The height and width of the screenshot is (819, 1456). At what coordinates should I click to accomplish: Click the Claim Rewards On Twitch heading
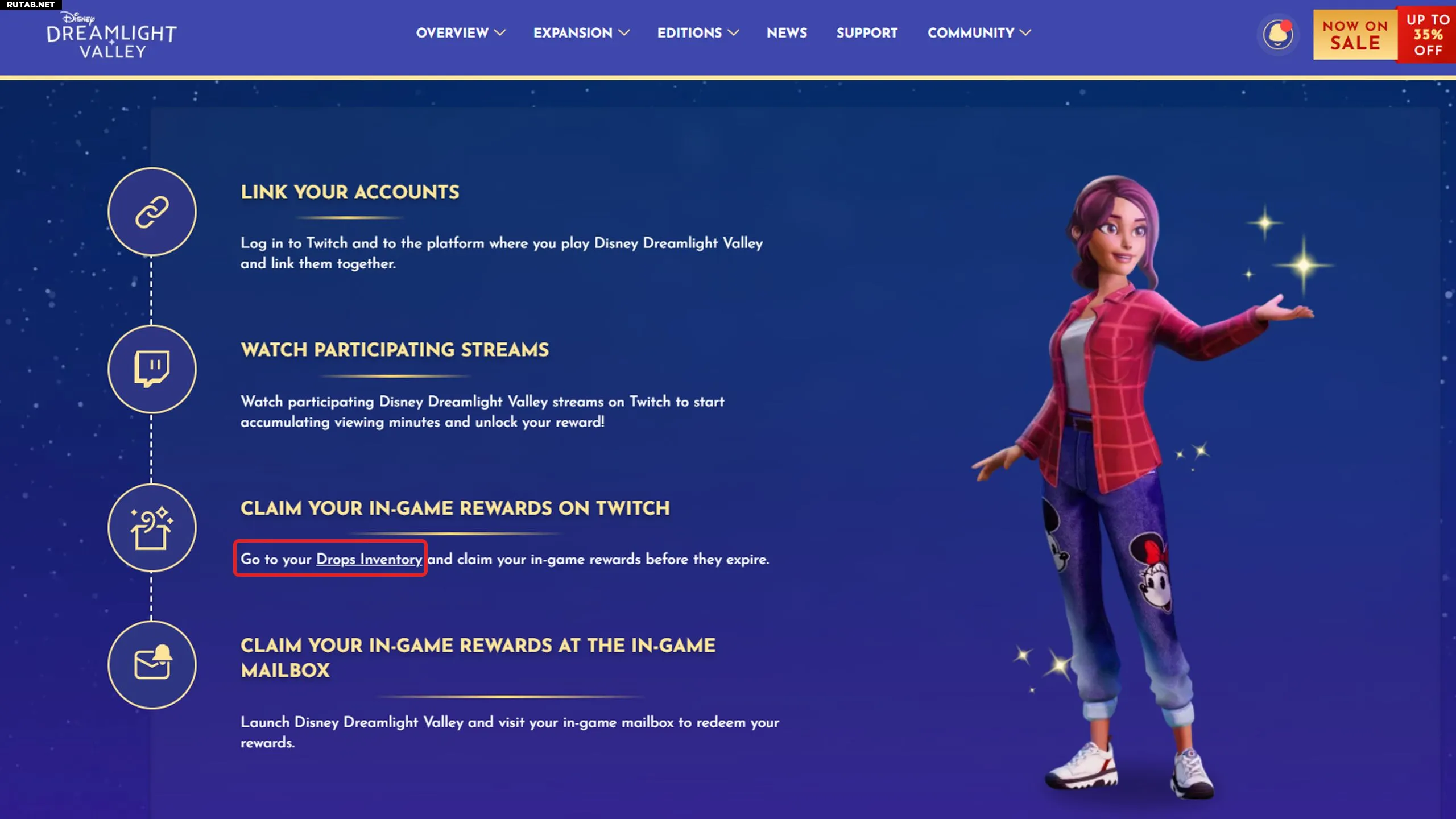[x=455, y=508]
